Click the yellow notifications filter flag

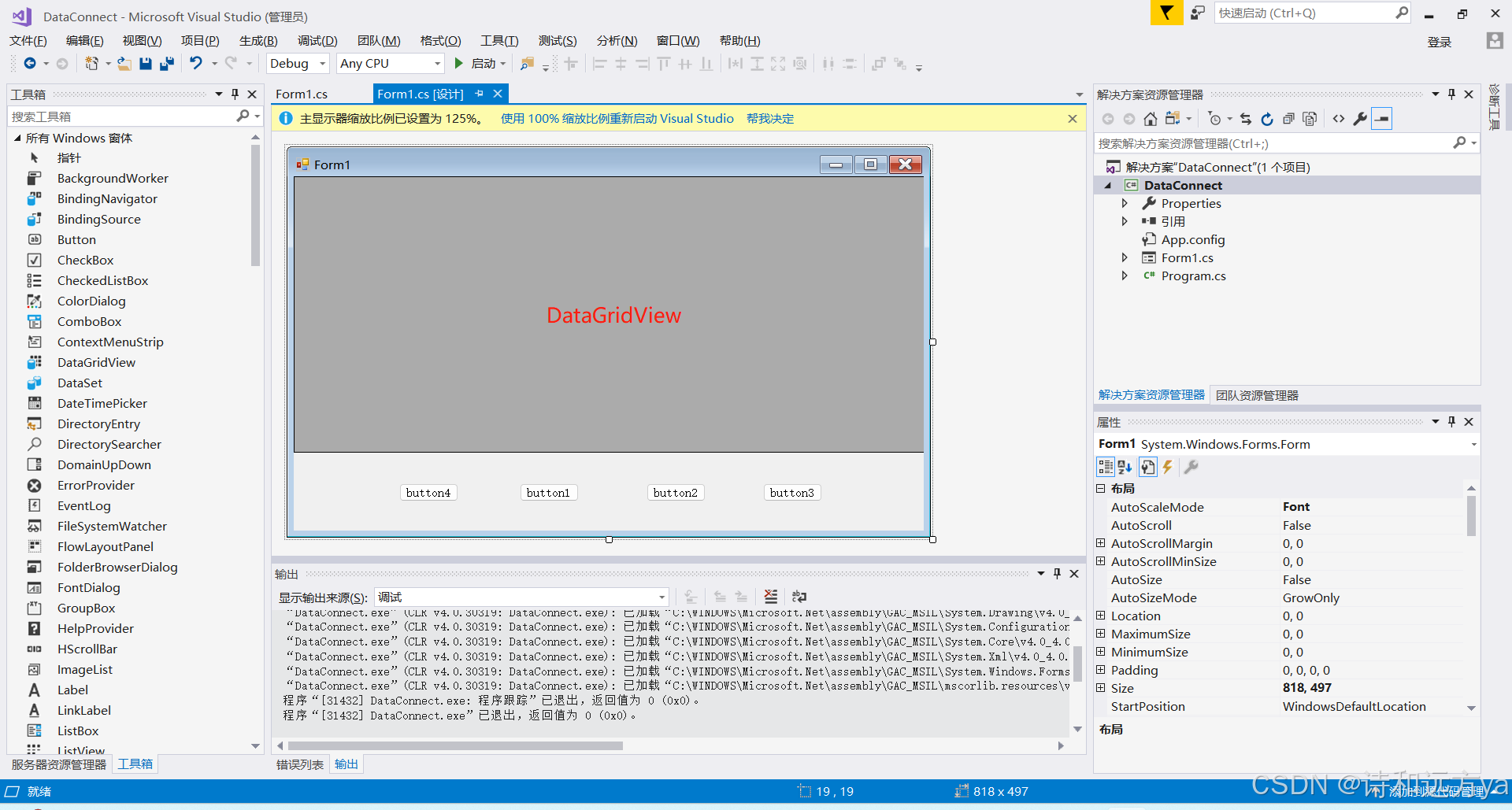[1166, 13]
